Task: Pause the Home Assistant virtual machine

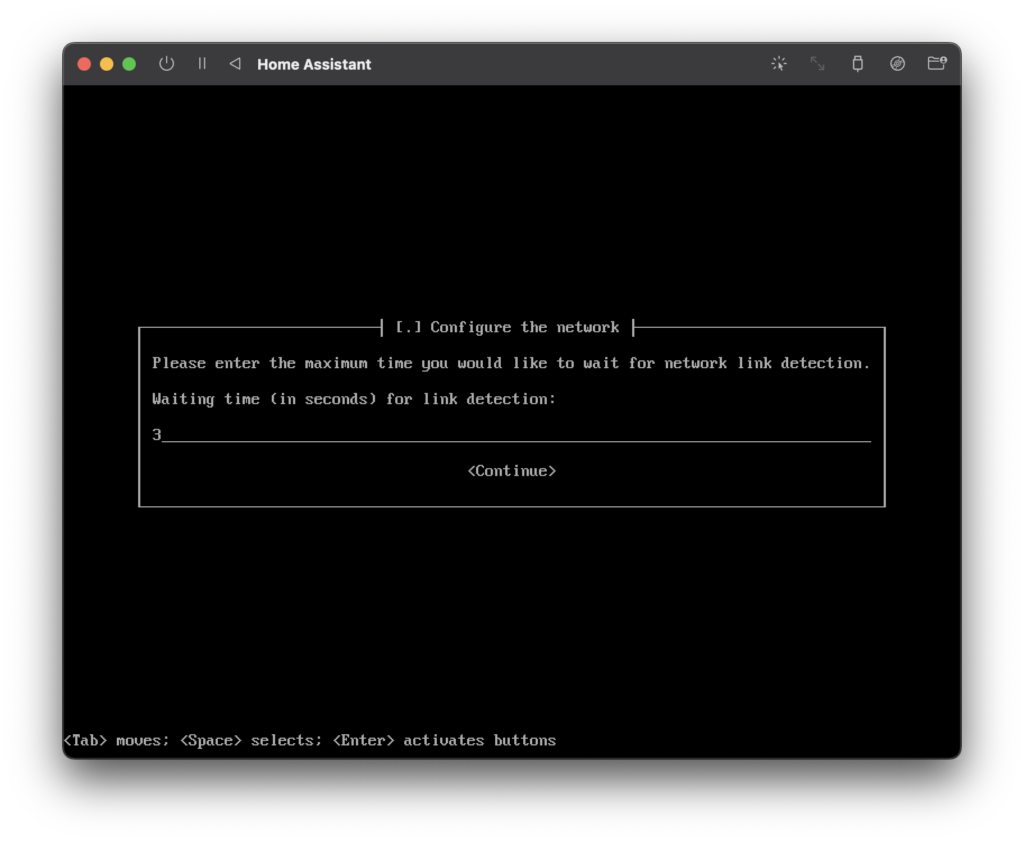Action: click(202, 63)
